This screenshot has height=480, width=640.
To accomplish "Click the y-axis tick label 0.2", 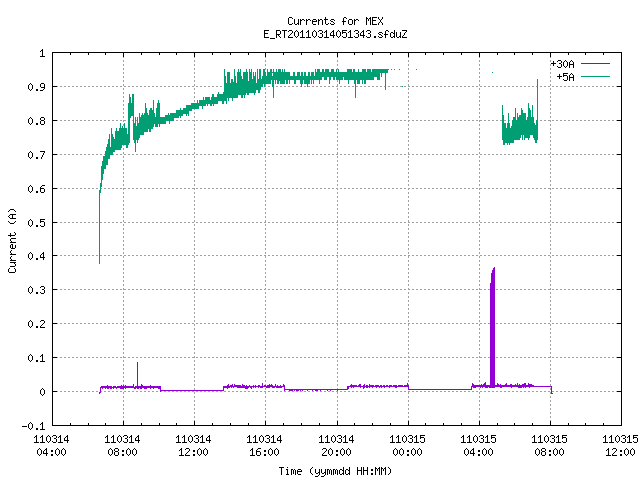I will (36, 324).
